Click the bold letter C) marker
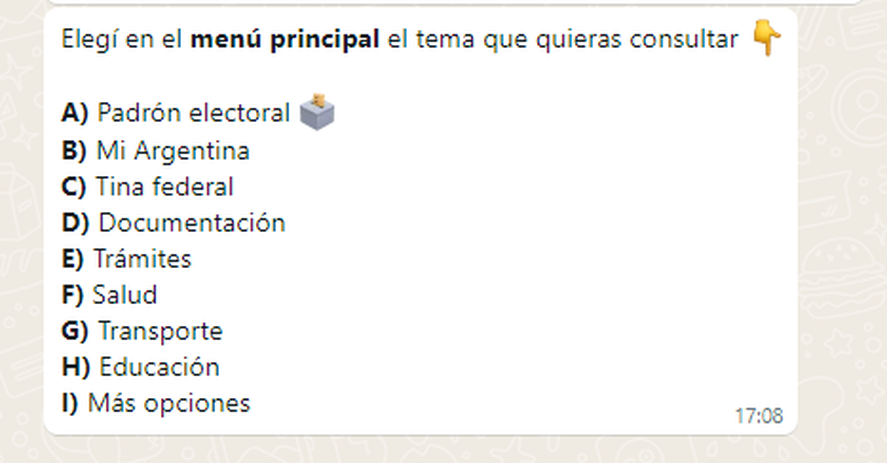 click(x=74, y=187)
